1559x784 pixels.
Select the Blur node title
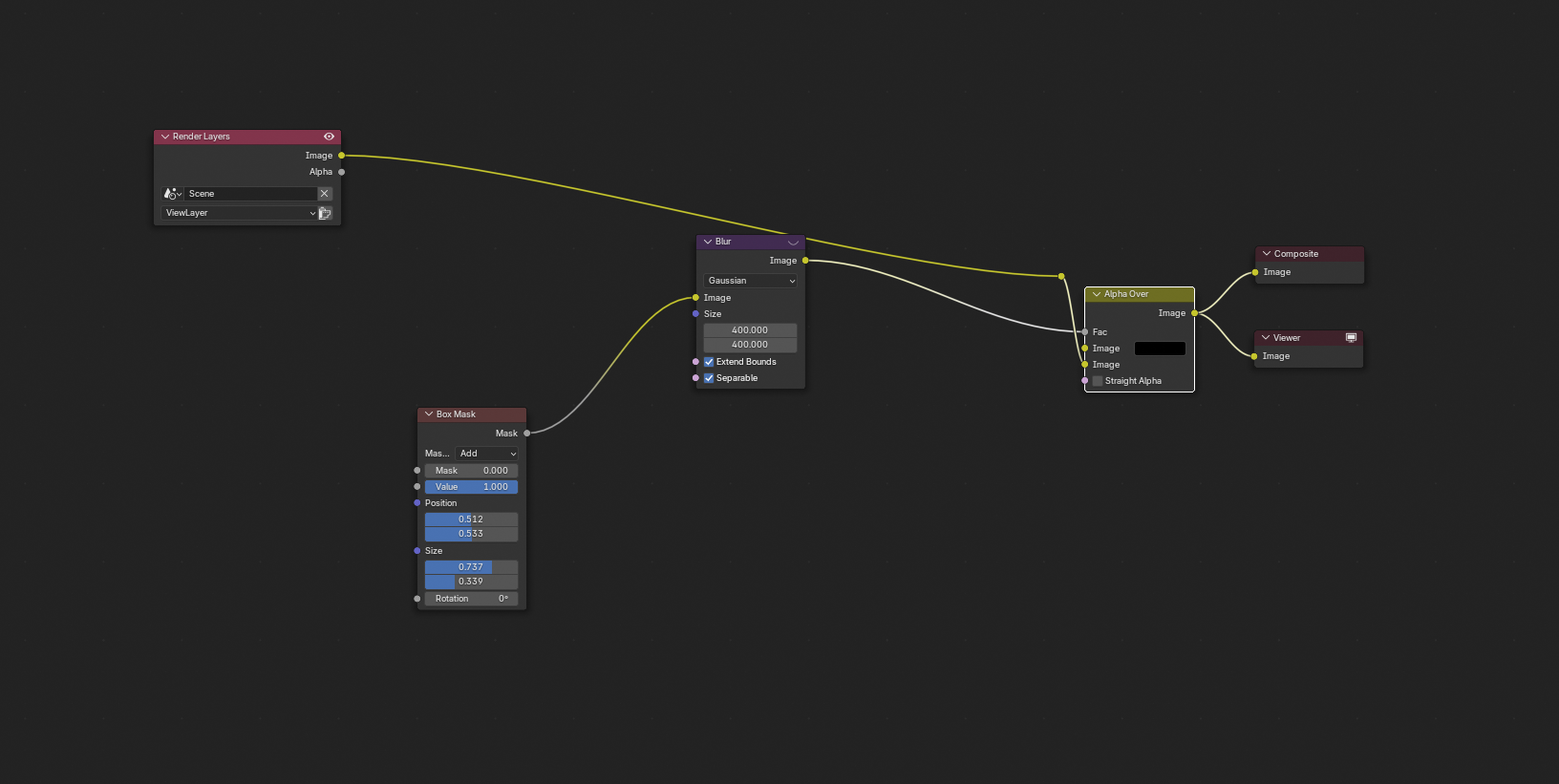(723, 242)
